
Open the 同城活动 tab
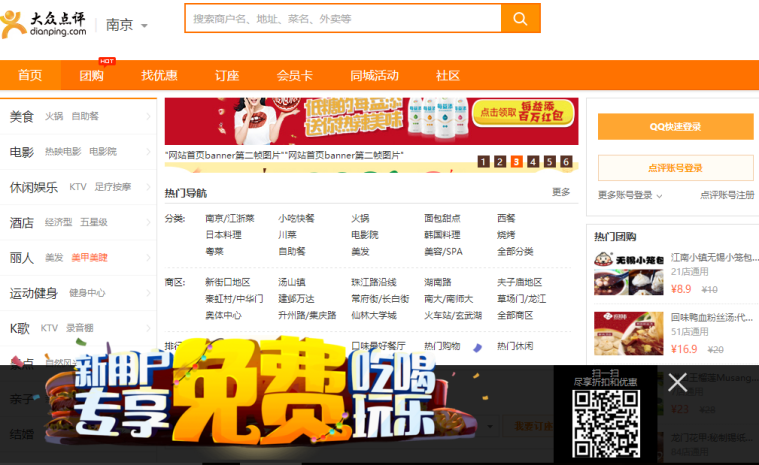pyautogui.click(x=374, y=75)
